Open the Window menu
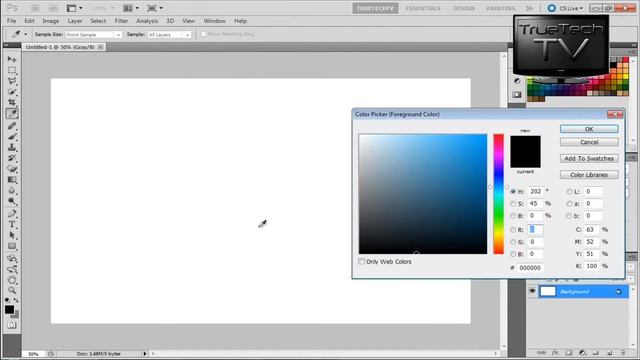Screen dimensions: 640x360 (214, 21)
